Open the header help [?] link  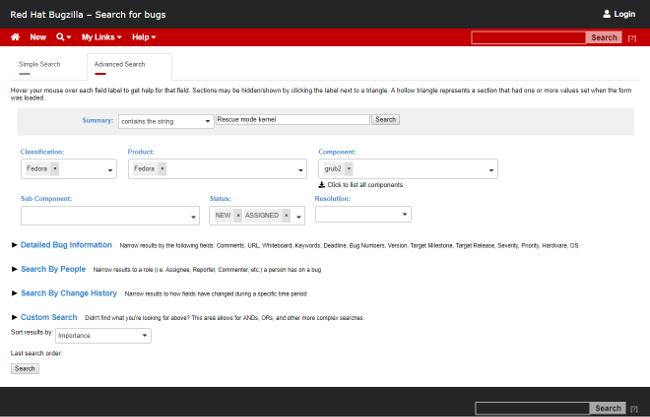pos(632,38)
